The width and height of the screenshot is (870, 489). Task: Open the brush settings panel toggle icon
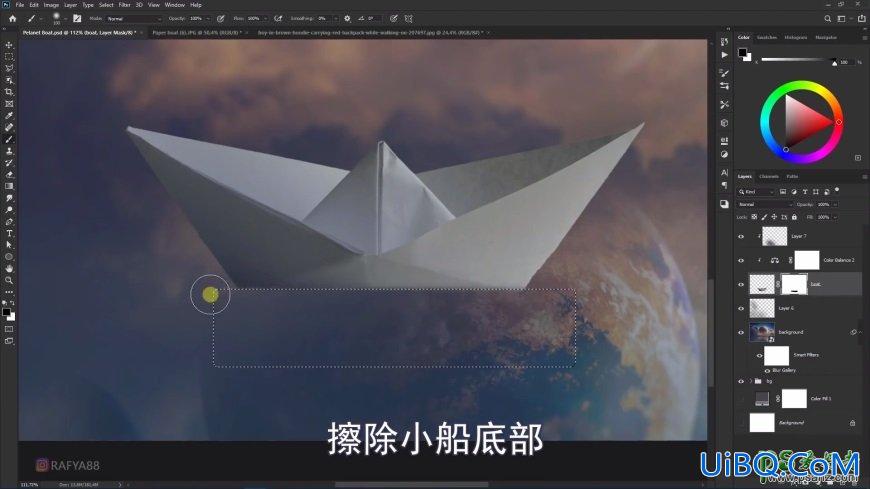77,18
